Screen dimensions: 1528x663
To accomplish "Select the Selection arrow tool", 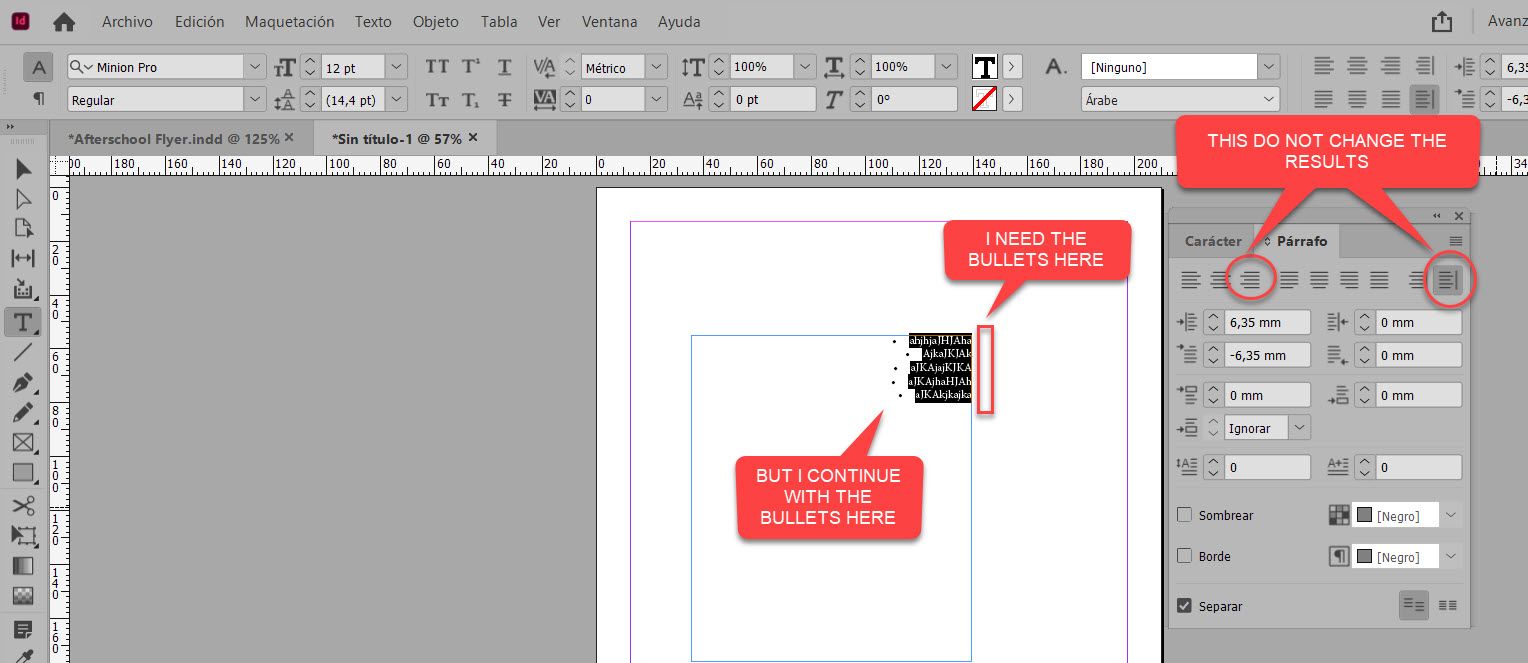I will pos(24,169).
